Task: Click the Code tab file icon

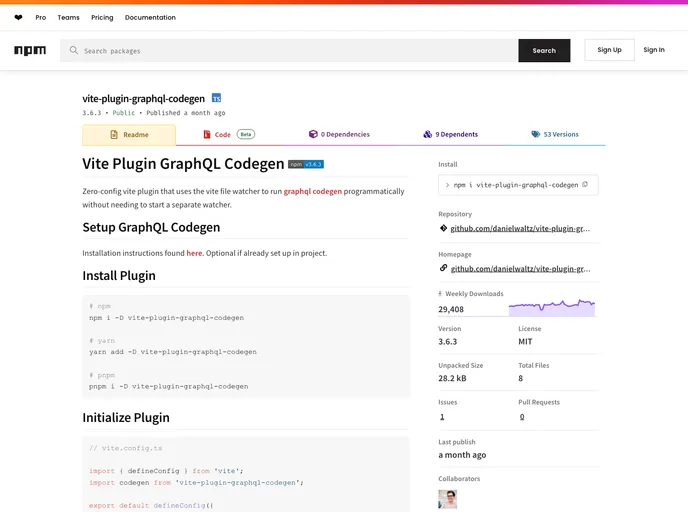Action: tap(207, 134)
